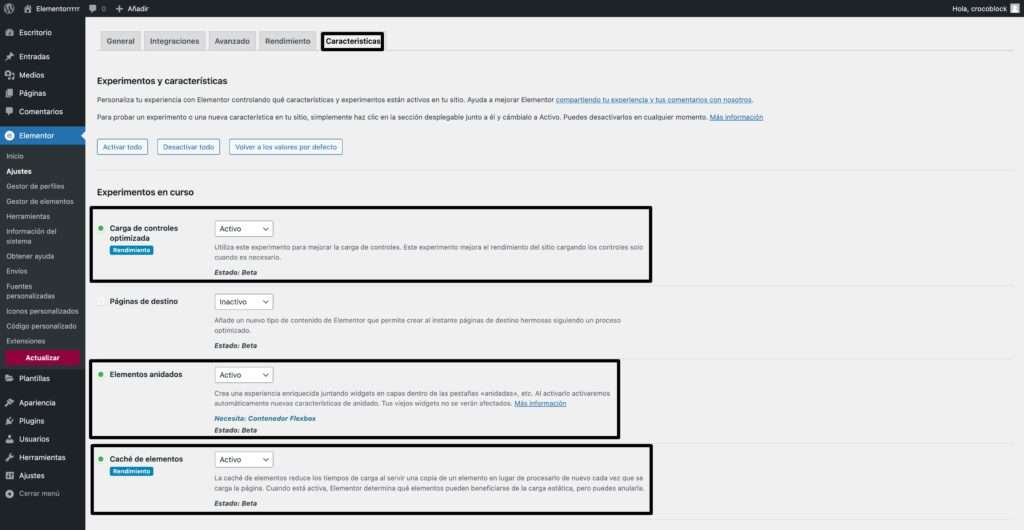Screen dimensions: 1024x530
Task: Click the Usuarios person icon
Action: 9,439
